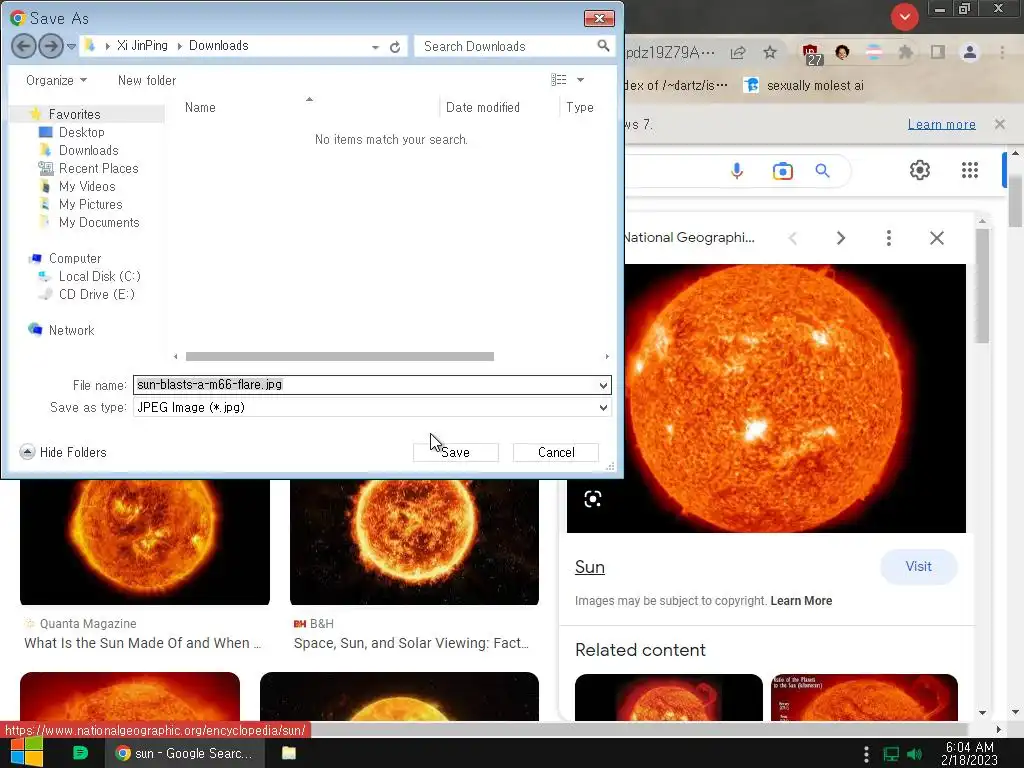Expand file name dropdown arrow
Screen dimensions: 1024x768
[603, 385]
